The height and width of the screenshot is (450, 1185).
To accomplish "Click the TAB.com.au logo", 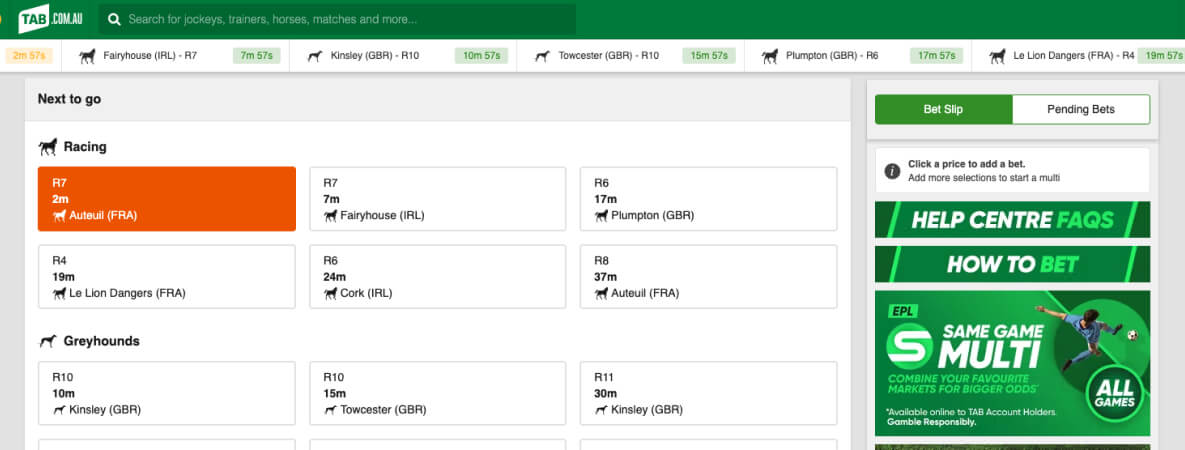I will (x=51, y=19).
